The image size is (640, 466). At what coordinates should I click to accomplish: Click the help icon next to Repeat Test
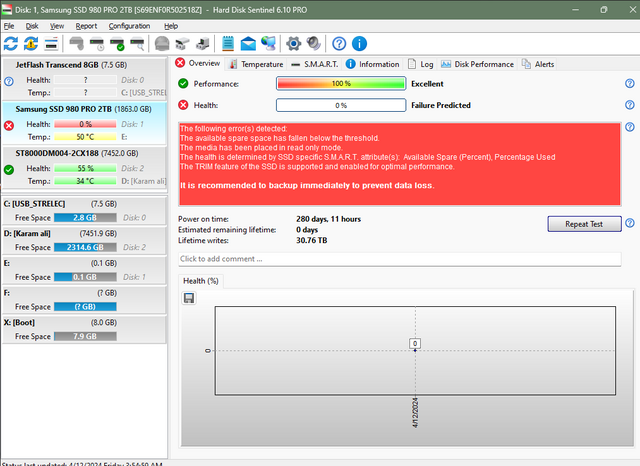pyautogui.click(x=629, y=224)
